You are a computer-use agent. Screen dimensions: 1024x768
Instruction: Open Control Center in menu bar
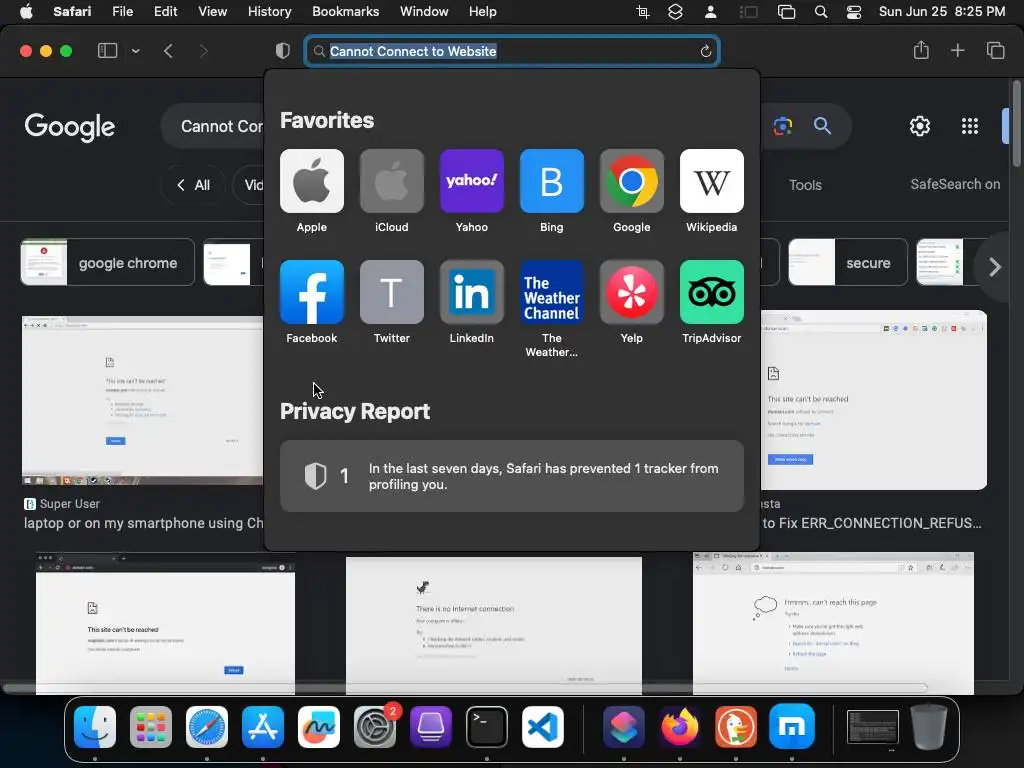click(x=854, y=12)
